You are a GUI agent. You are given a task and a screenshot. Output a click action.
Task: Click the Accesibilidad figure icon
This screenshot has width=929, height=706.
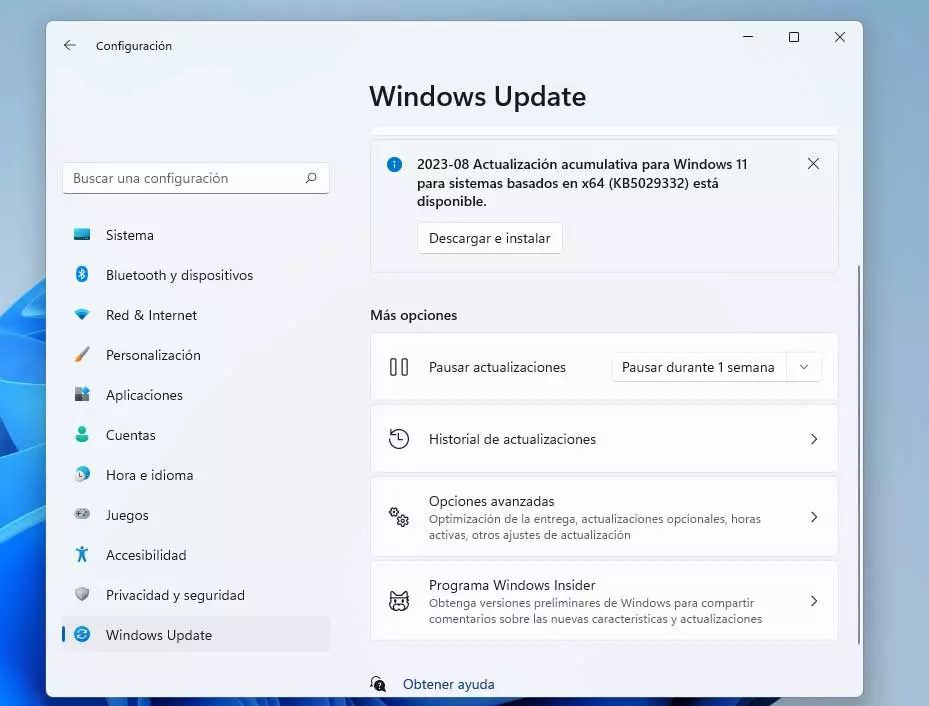pos(82,554)
